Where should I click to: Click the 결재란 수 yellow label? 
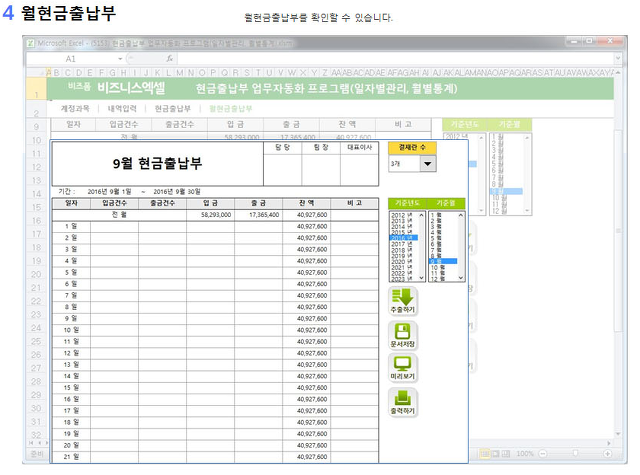tap(412, 147)
